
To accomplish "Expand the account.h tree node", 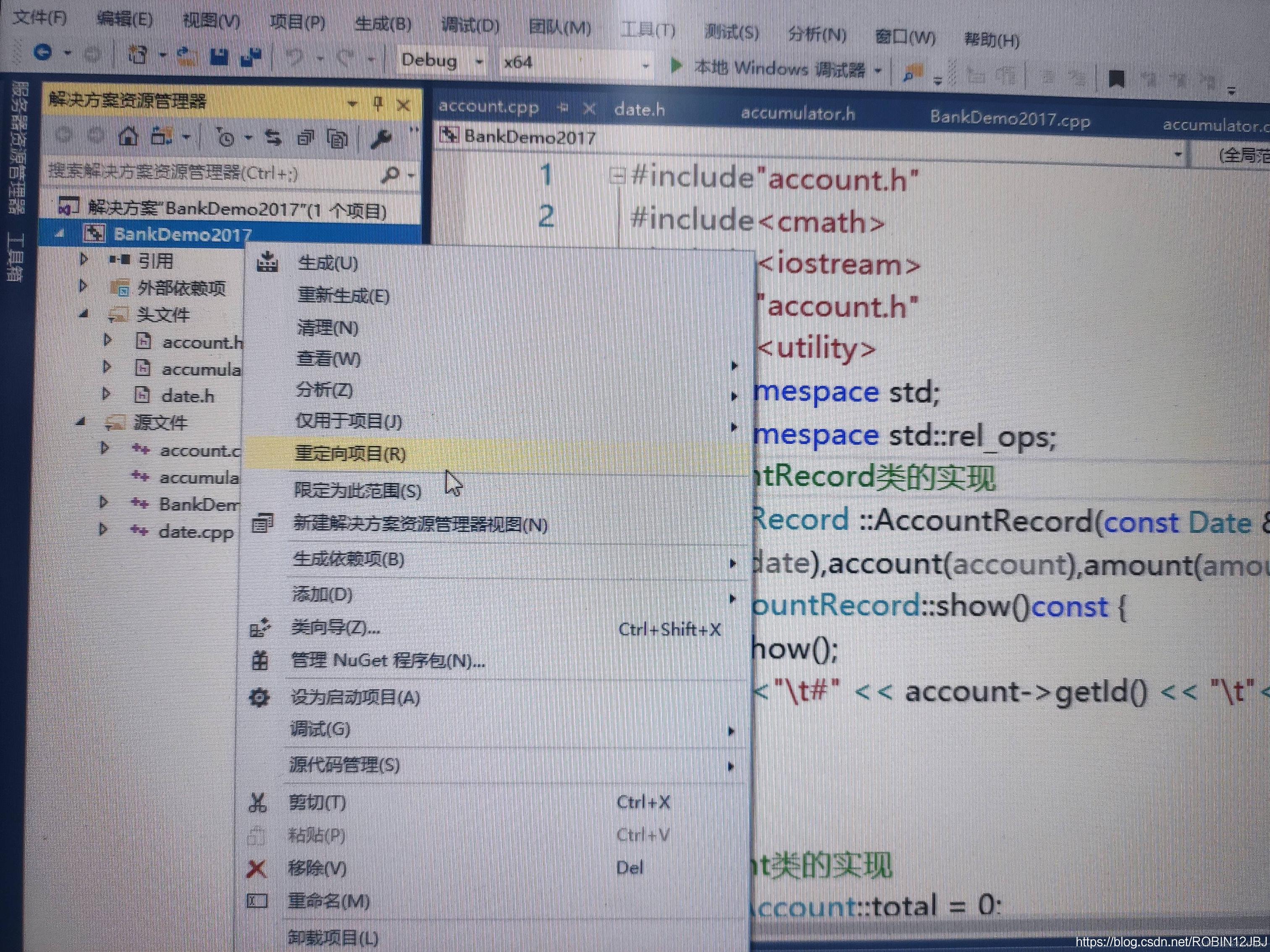I will 108,340.
